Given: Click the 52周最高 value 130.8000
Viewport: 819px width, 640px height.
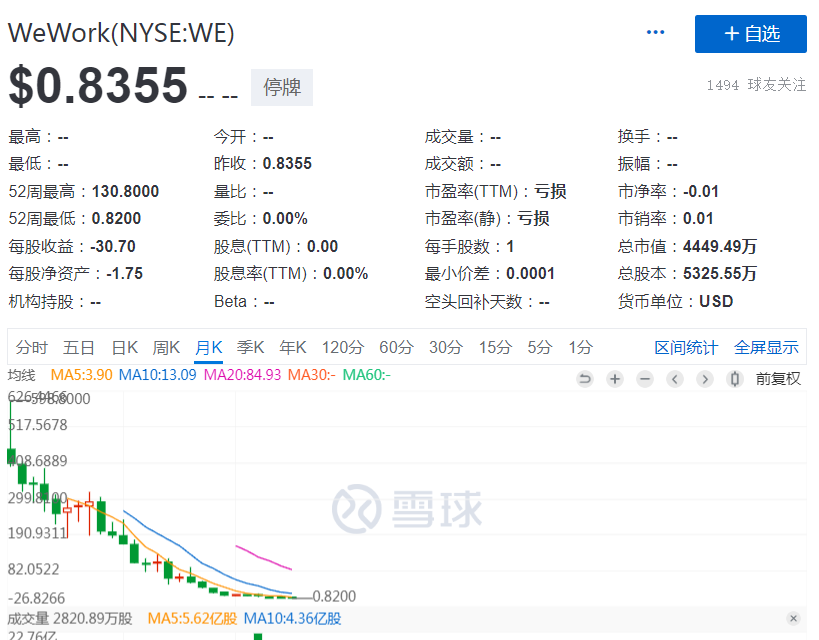Looking at the screenshot, I should click(x=125, y=192).
